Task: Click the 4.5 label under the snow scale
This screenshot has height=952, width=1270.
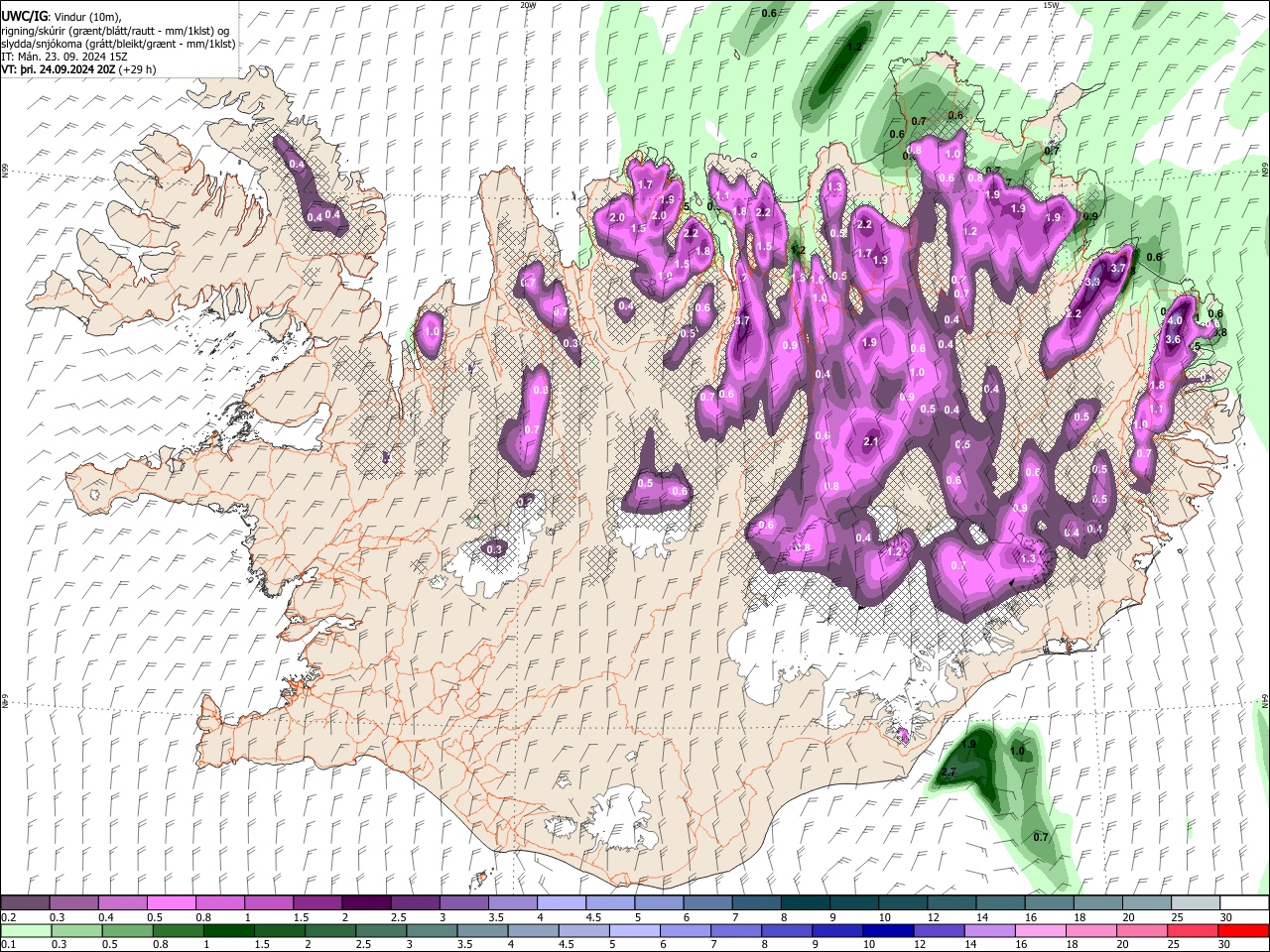Action: point(593,917)
